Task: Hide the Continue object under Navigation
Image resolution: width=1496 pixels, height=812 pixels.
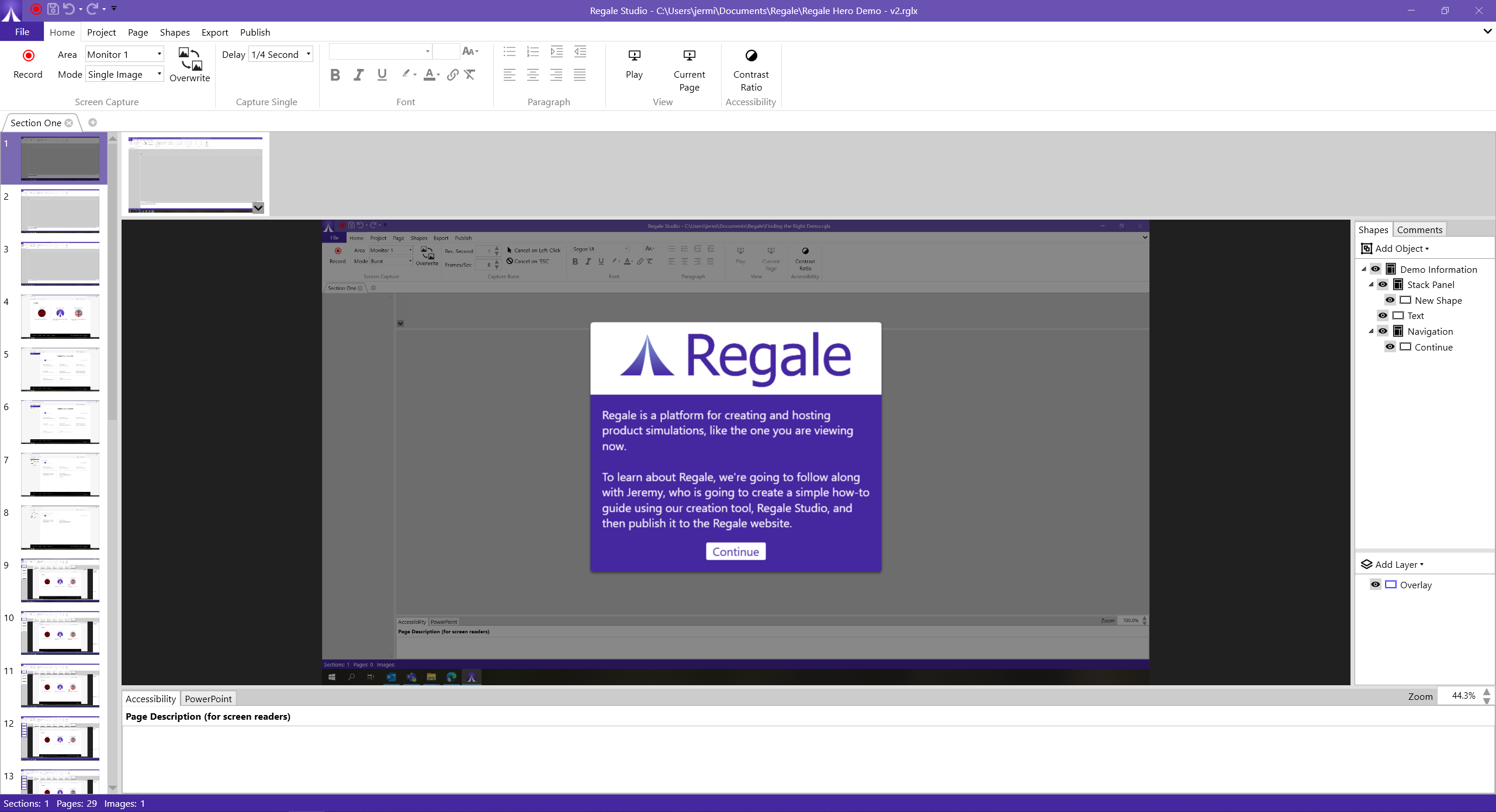Action: coord(1390,346)
